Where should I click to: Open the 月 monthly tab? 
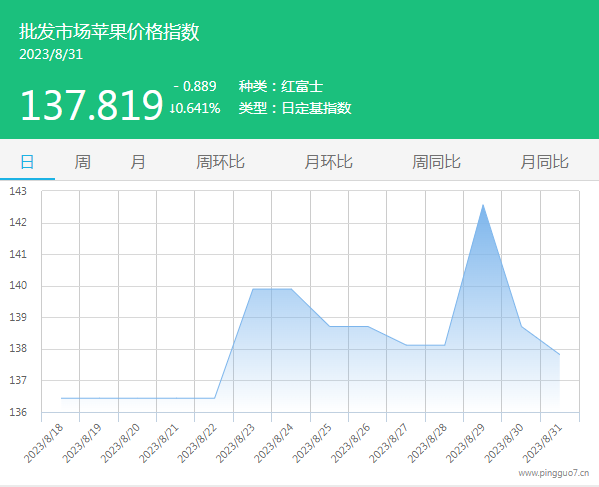coord(138,162)
